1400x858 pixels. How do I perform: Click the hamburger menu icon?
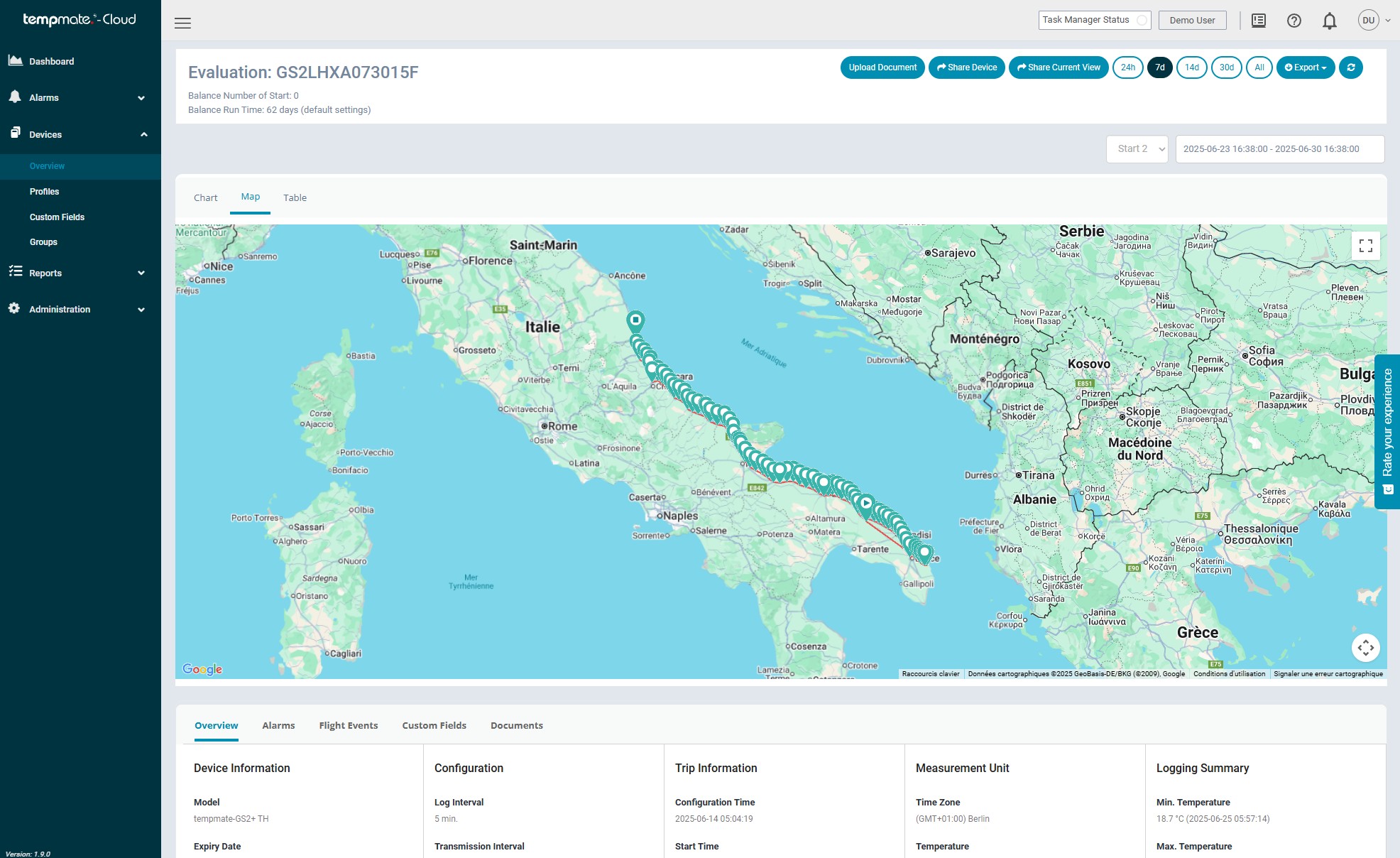182,23
